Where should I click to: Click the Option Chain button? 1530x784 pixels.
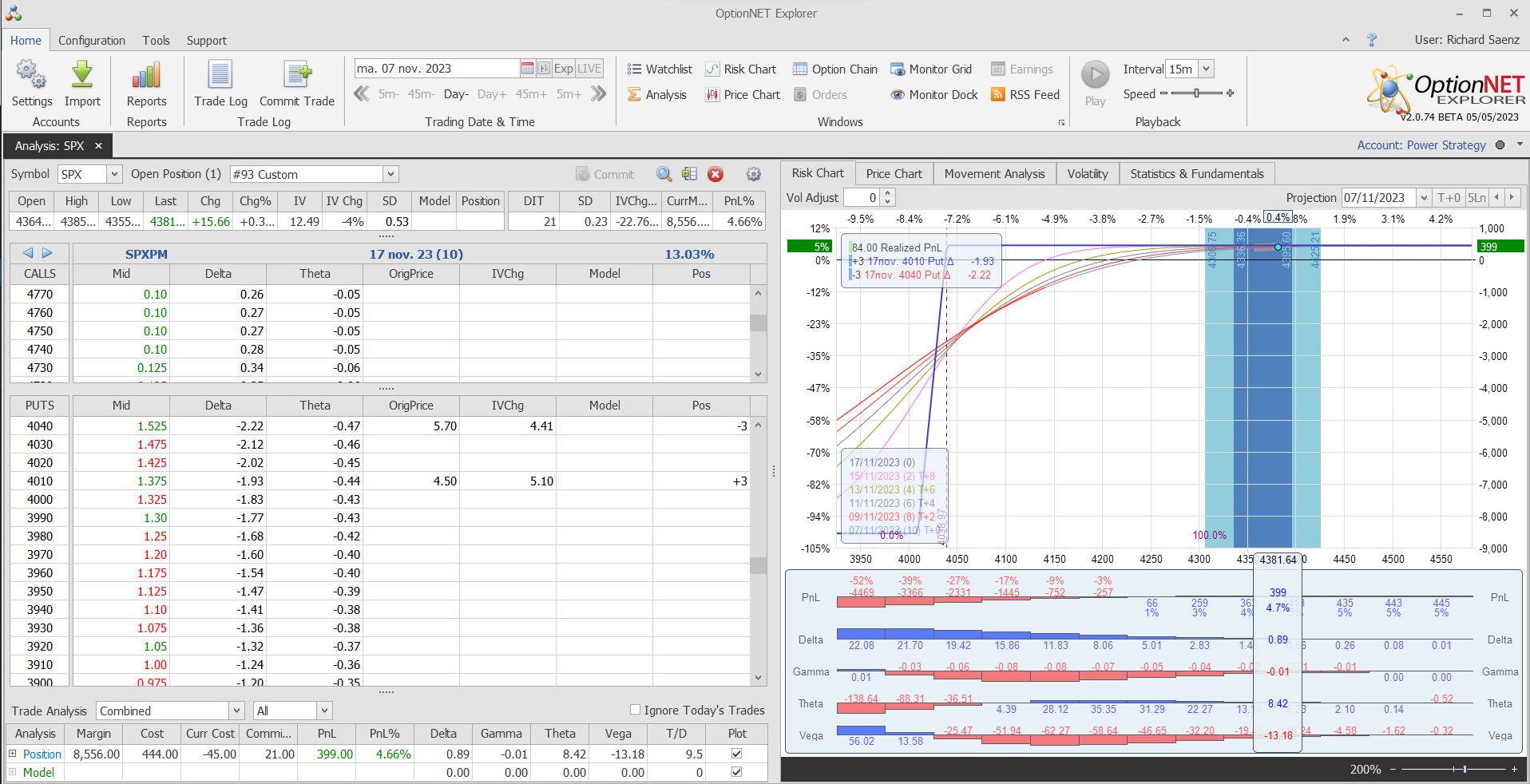click(x=835, y=69)
